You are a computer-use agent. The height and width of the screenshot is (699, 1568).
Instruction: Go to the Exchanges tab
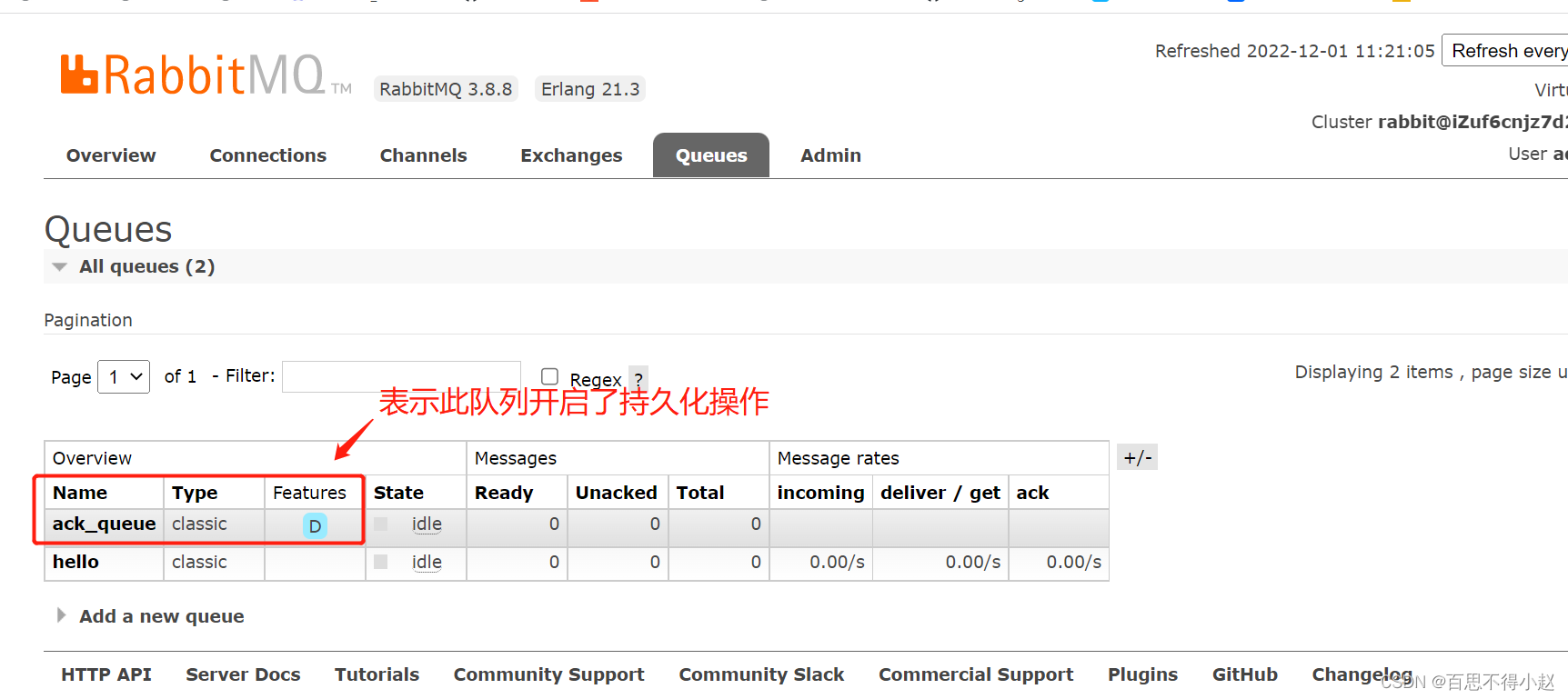click(571, 155)
